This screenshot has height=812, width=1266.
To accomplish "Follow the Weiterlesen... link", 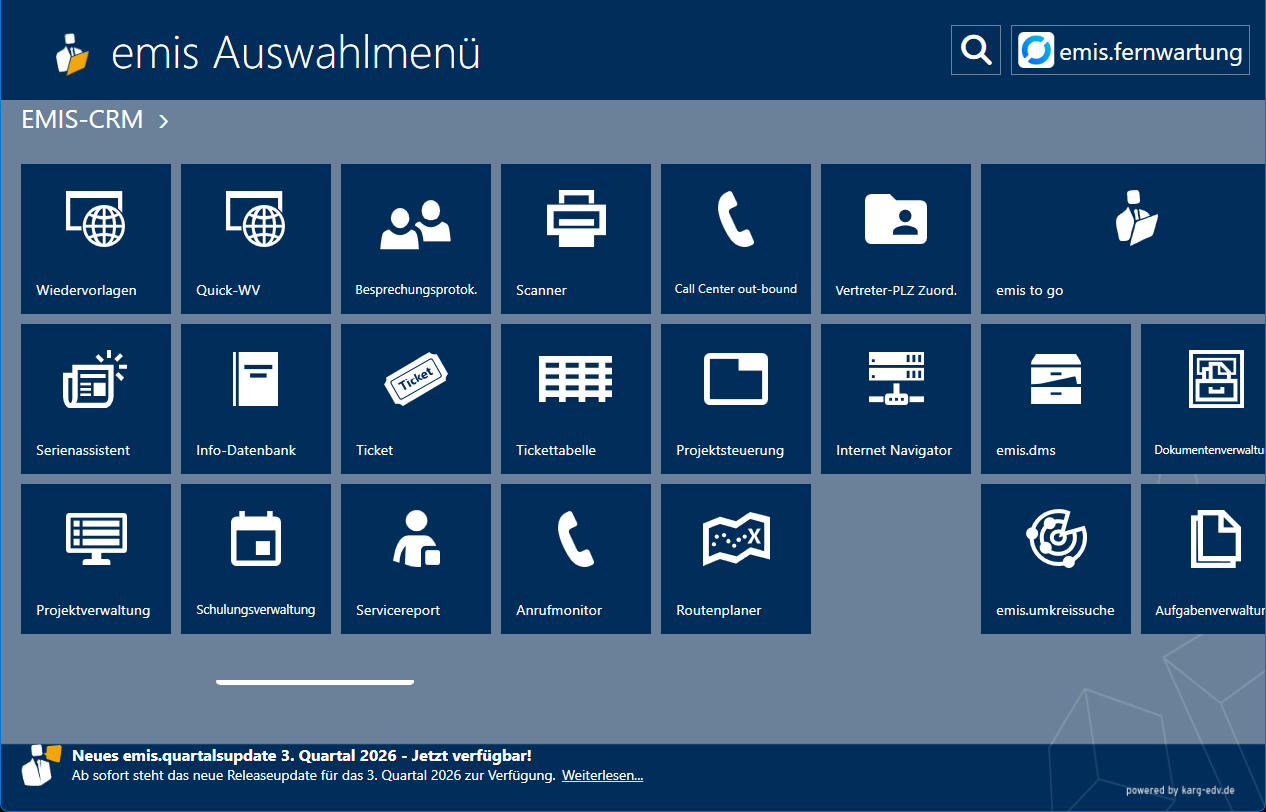I will (602, 775).
